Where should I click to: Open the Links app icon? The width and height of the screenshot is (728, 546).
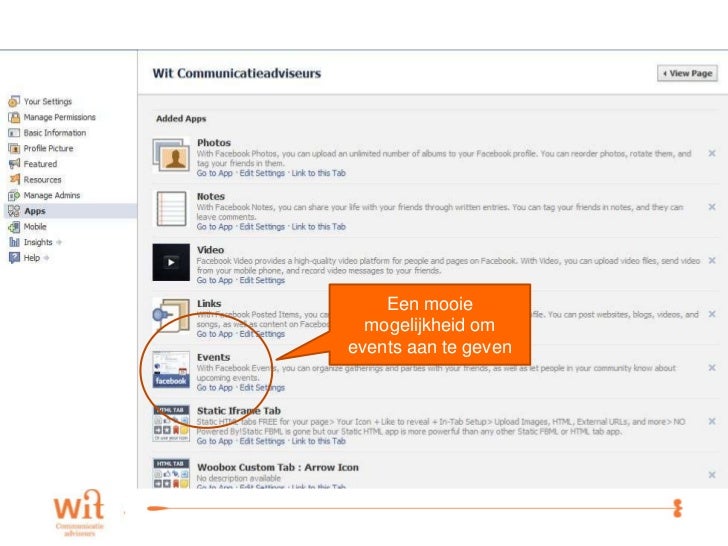[171, 316]
